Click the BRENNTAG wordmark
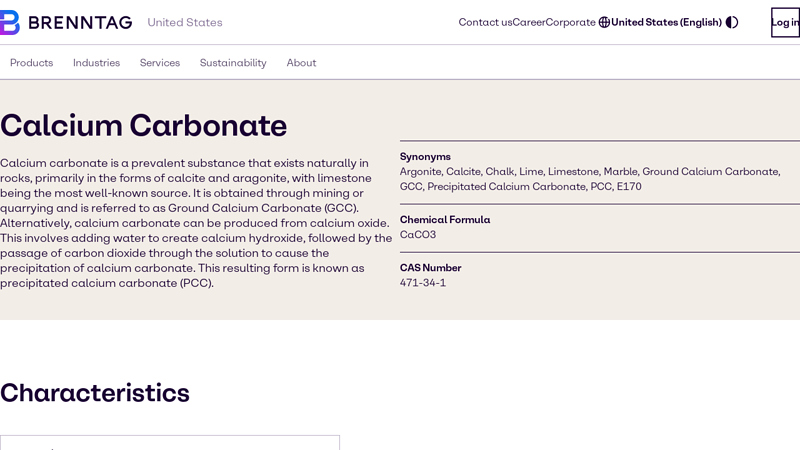800x450 pixels. point(80,22)
